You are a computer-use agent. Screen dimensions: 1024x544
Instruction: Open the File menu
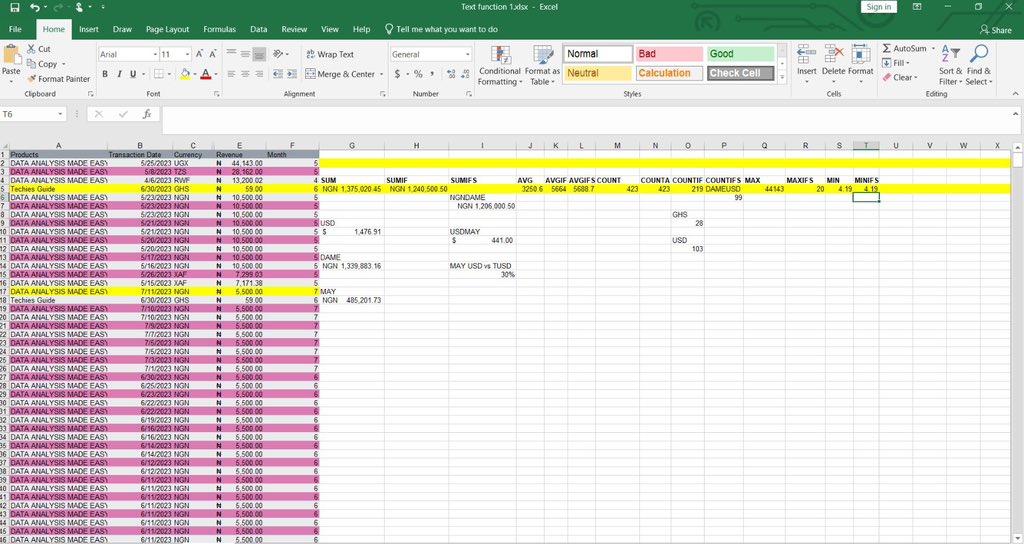pyautogui.click(x=15, y=29)
